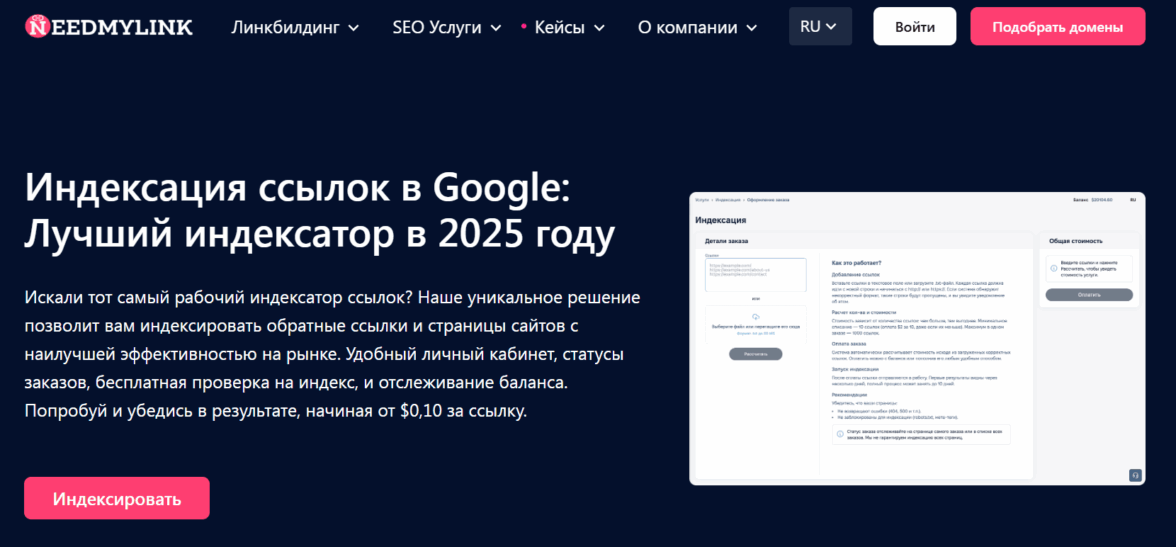Click the Как это работает? heading in preview
Viewport: 1176px width, 547px height.
pyautogui.click(x=856, y=263)
